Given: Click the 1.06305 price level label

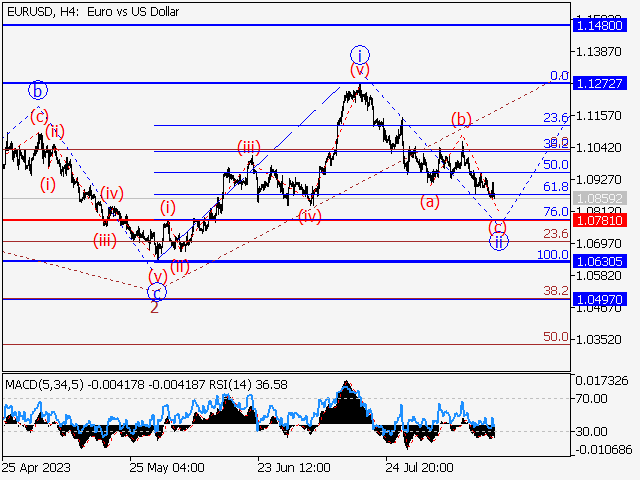Looking at the screenshot, I should [x=600, y=261].
